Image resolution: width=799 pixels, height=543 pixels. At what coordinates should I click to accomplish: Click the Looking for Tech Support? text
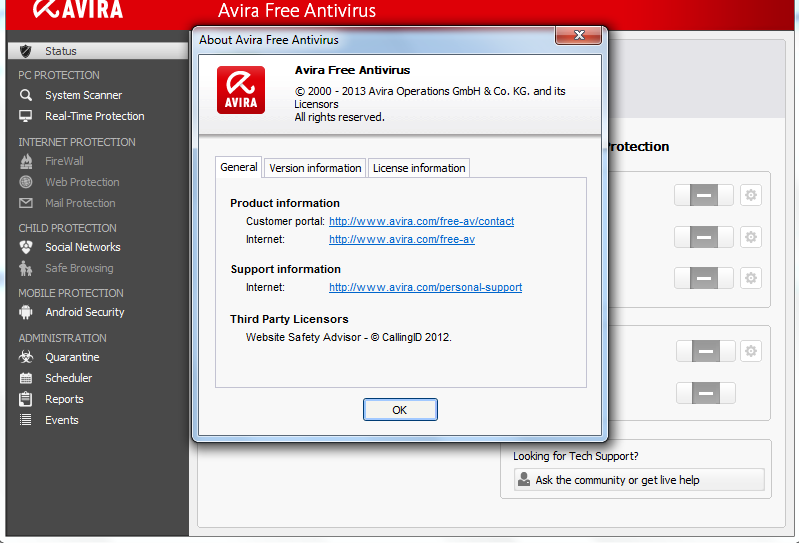coord(575,456)
